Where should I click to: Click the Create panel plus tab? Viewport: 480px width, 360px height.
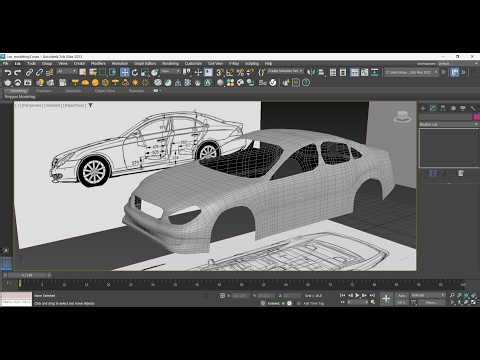(423, 108)
